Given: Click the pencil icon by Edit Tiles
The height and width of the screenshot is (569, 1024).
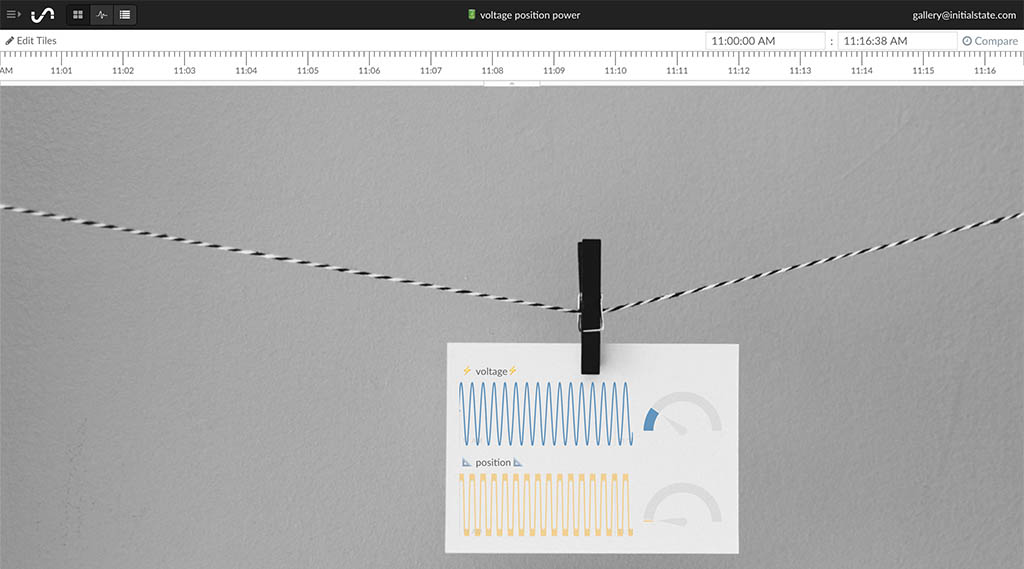Looking at the screenshot, I should 10,41.
